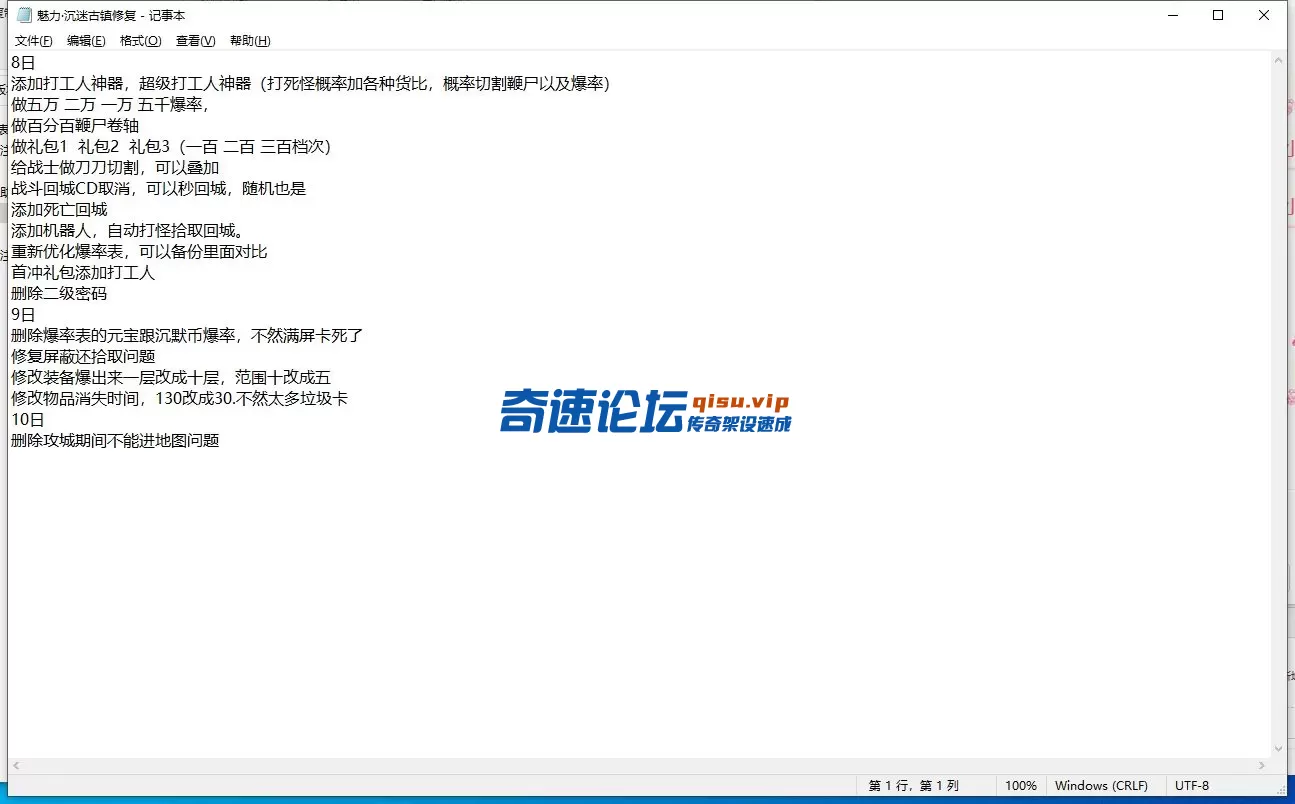Click the line '删除攻城期间不能进地图问题'

(x=115, y=440)
